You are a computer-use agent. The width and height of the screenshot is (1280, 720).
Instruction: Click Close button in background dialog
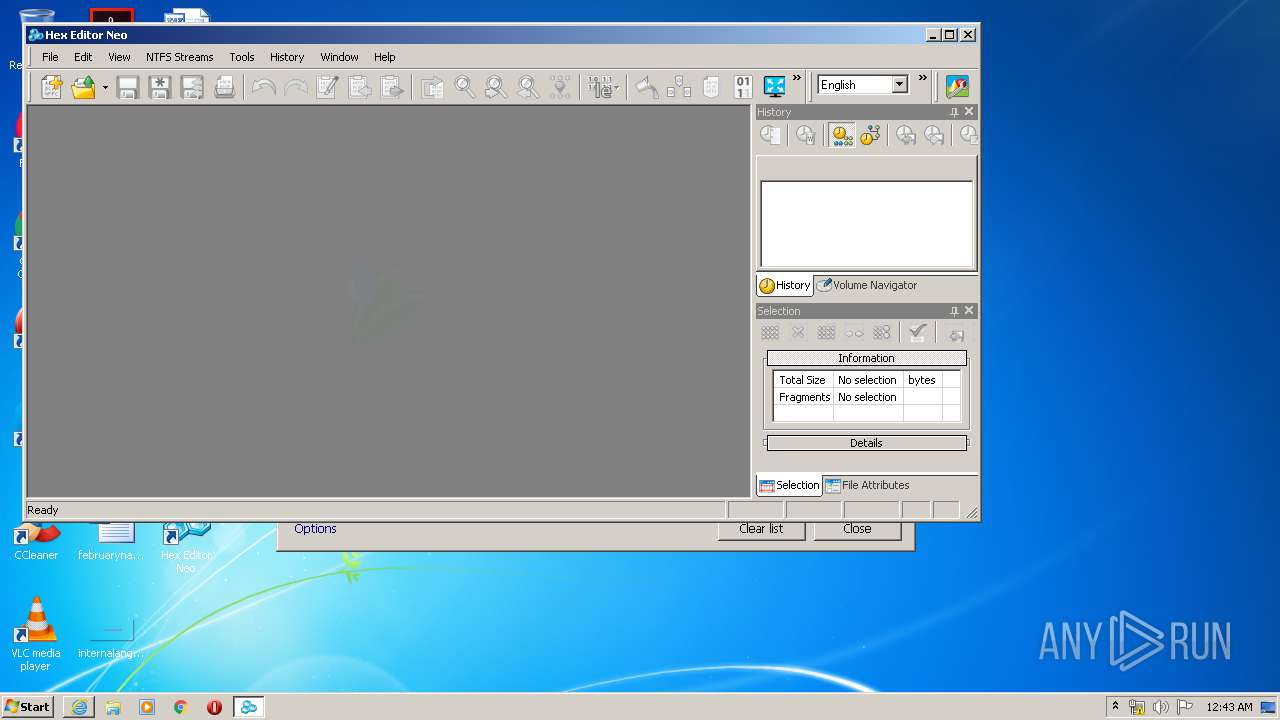click(x=857, y=529)
